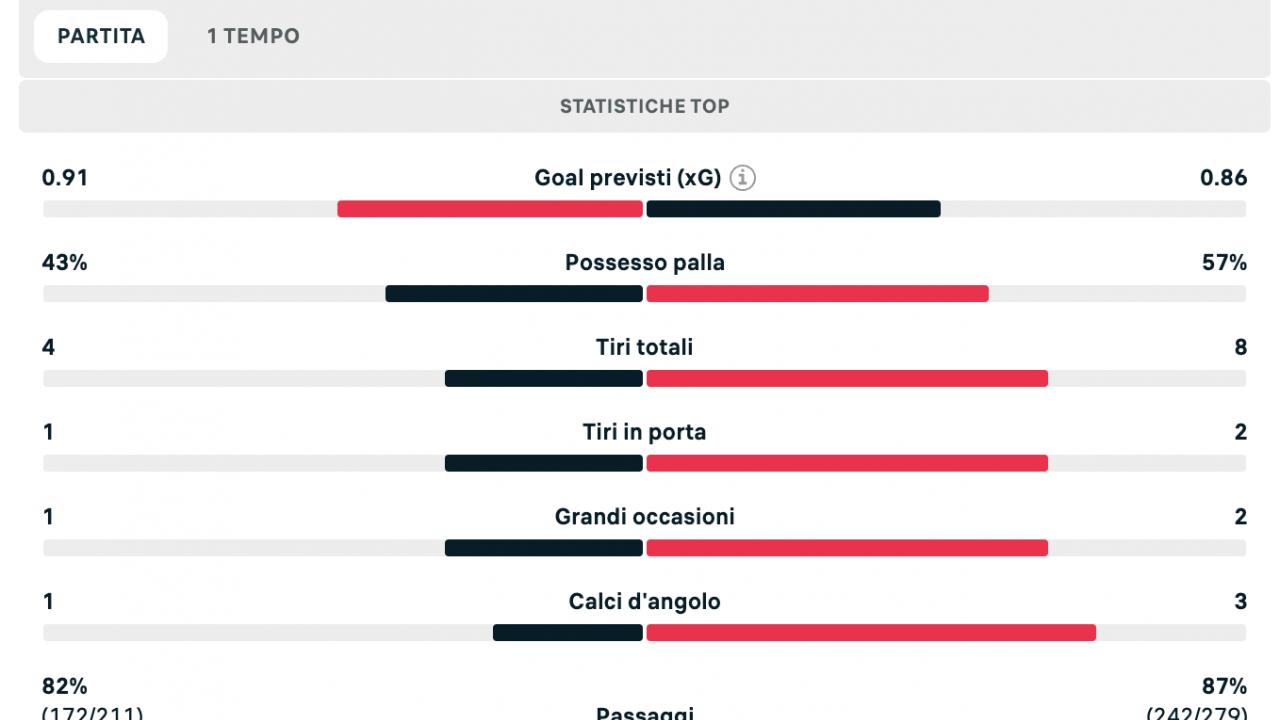Click the red xG bar for 0.91
1280x720 pixels.
[490, 209]
